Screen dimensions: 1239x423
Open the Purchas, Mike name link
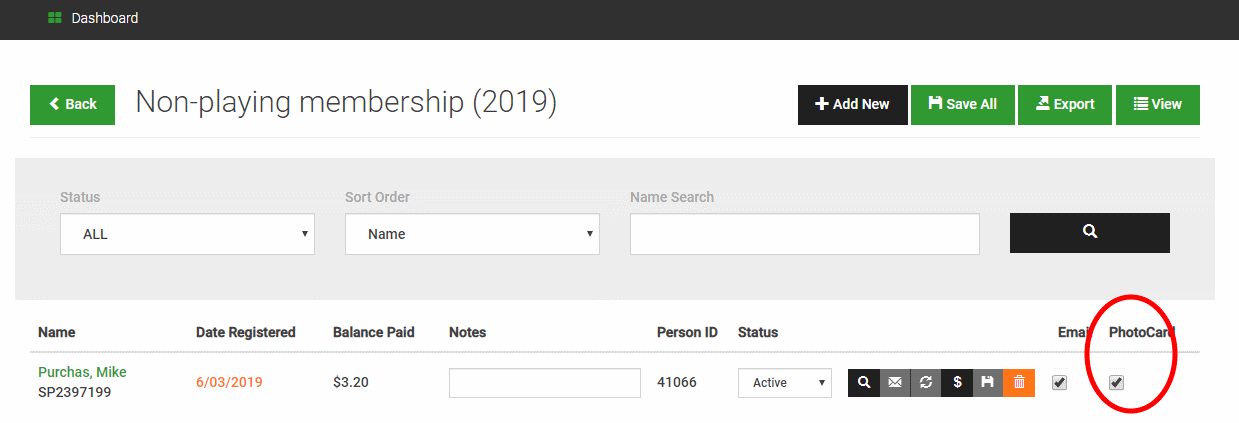coord(82,373)
